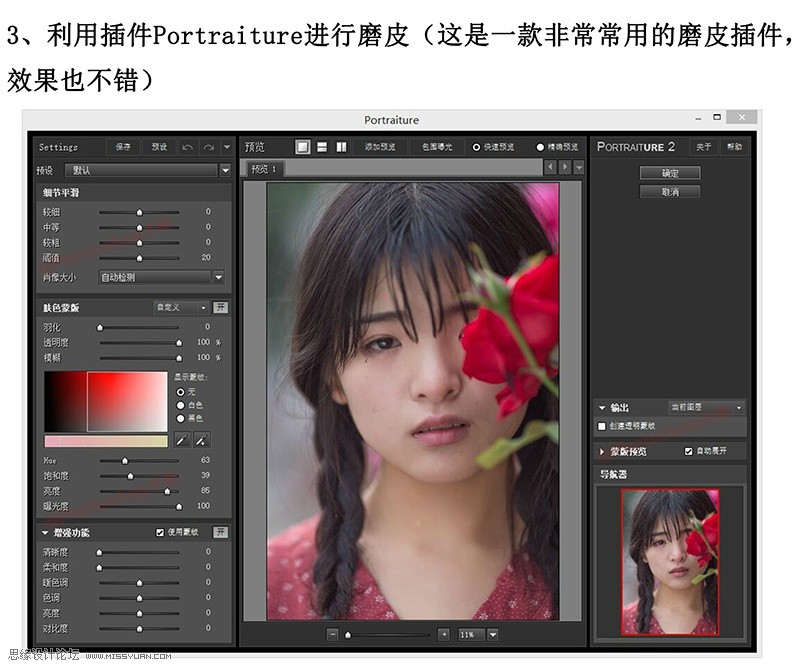Select vertical split preview layout icon
This screenshot has width=800, height=671.
coord(341,147)
